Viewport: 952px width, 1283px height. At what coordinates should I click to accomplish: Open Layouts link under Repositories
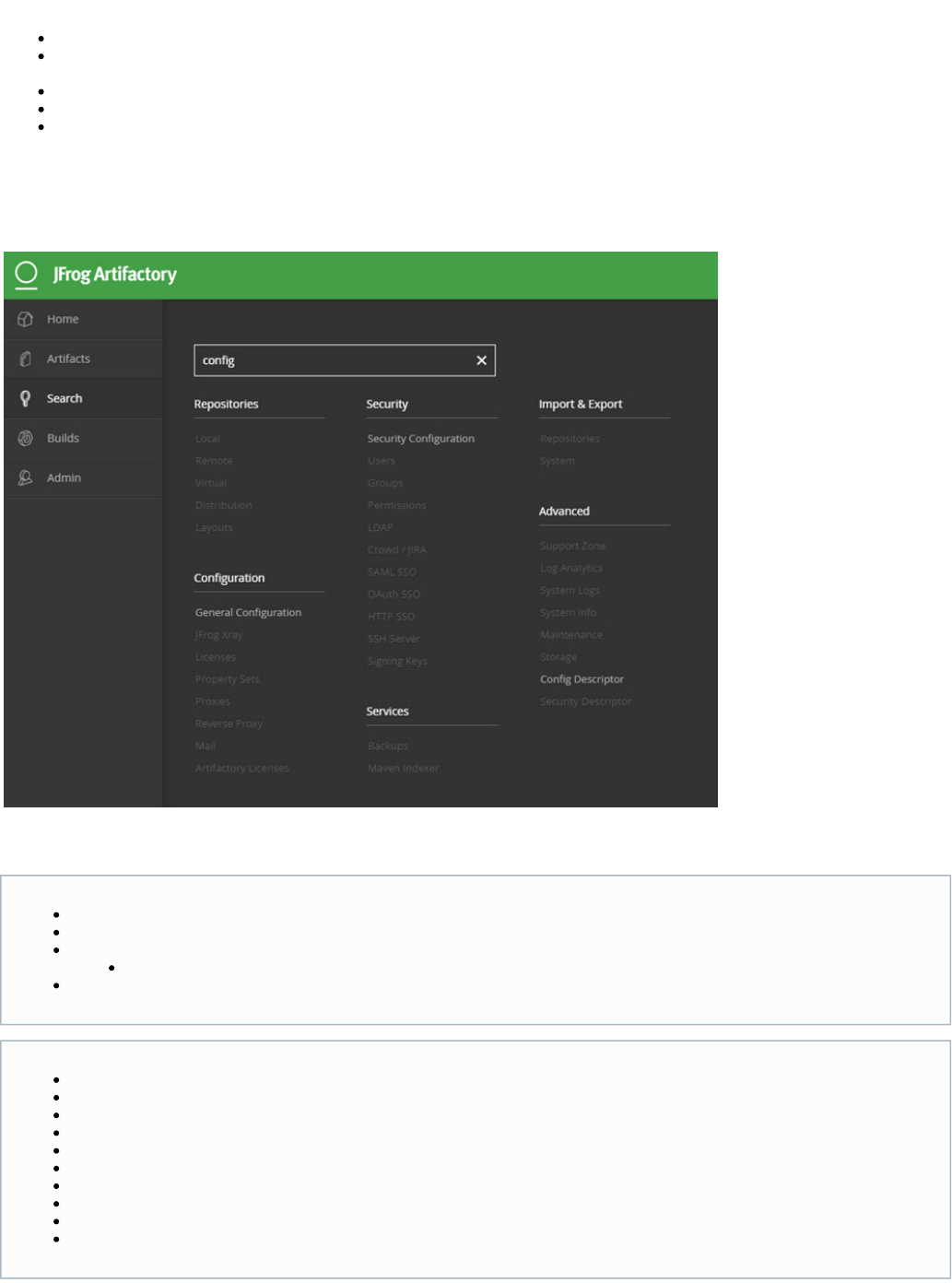click(214, 527)
